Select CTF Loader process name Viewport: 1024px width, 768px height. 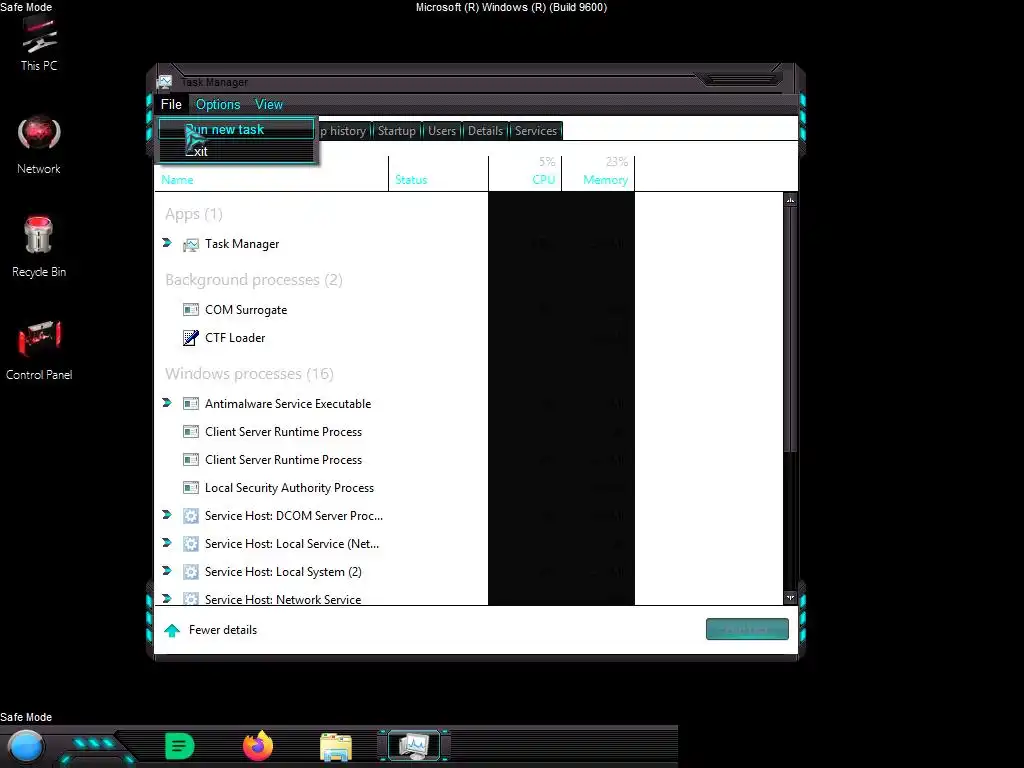pyautogui.click(x=235, y=338)
